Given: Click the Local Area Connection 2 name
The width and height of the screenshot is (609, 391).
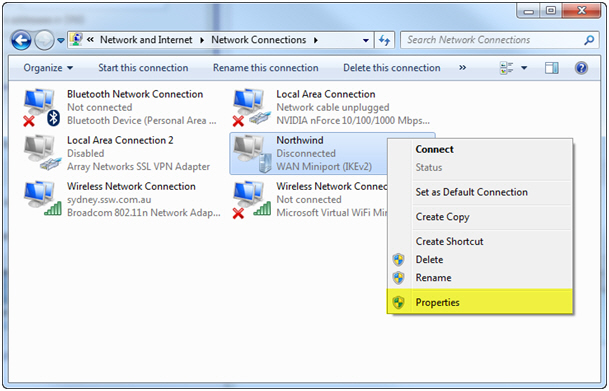Looking at the screenshot, I should (120, 140).
